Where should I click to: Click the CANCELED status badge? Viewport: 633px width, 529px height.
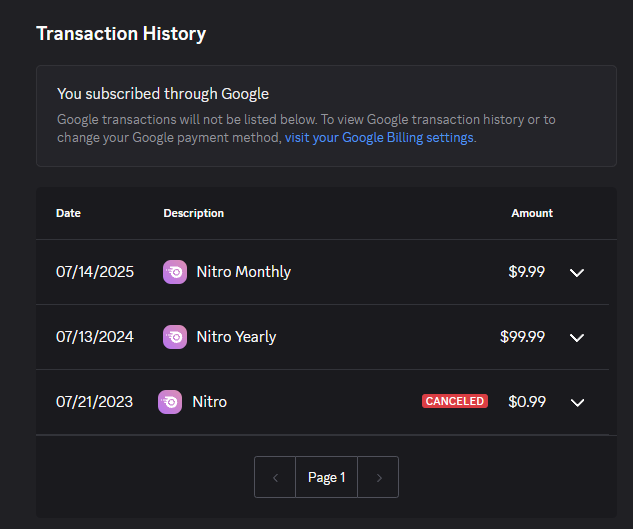455,401
